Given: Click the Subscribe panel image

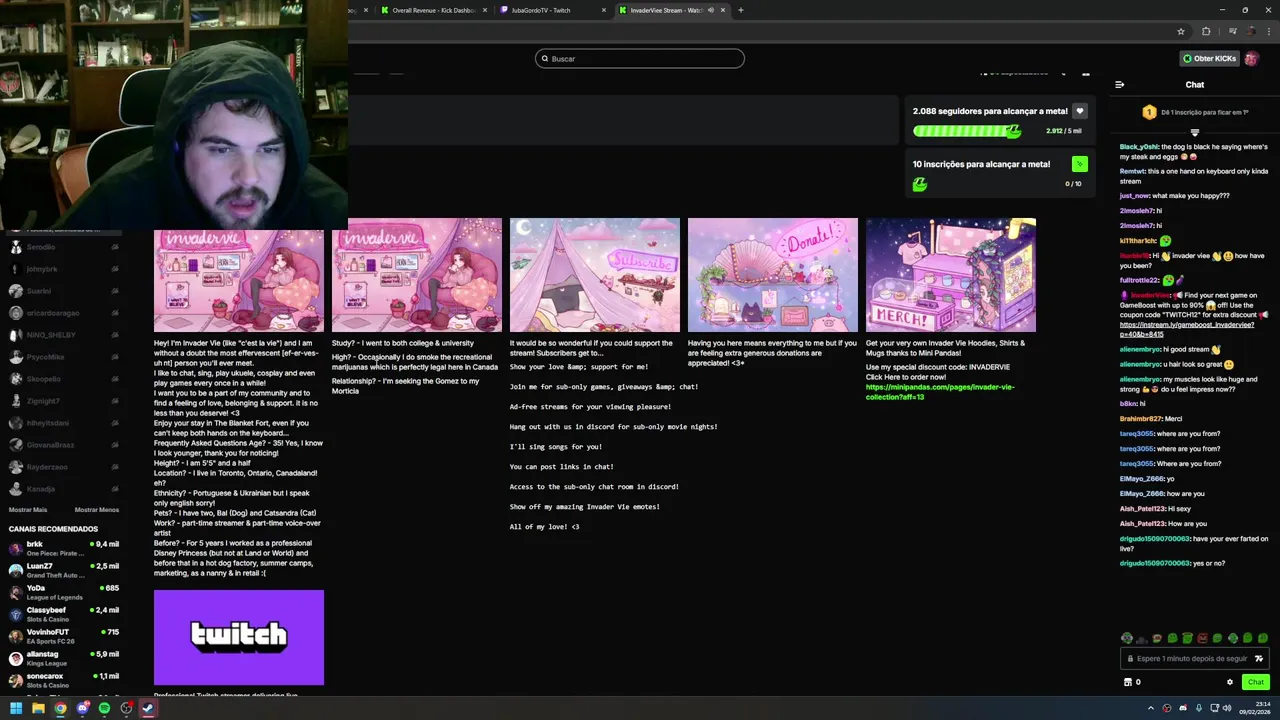Looking at the screenshot, I should 595,275.
